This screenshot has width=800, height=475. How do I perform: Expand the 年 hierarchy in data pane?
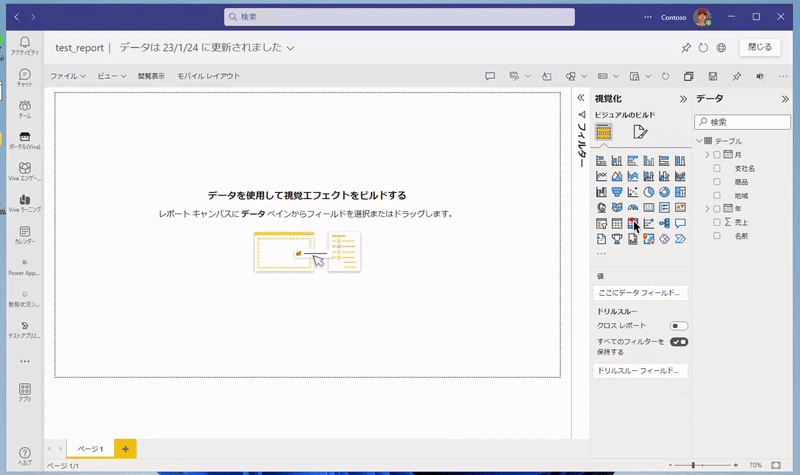click(707, 209)
